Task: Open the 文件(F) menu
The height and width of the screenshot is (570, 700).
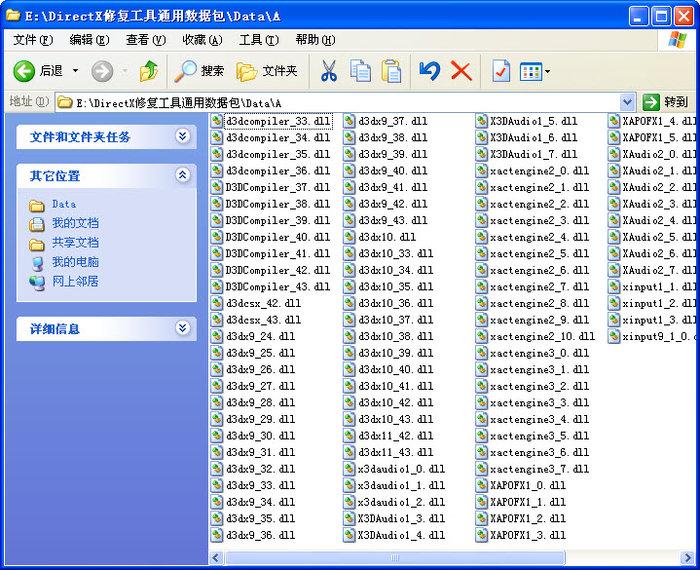Action: [33, 40]
